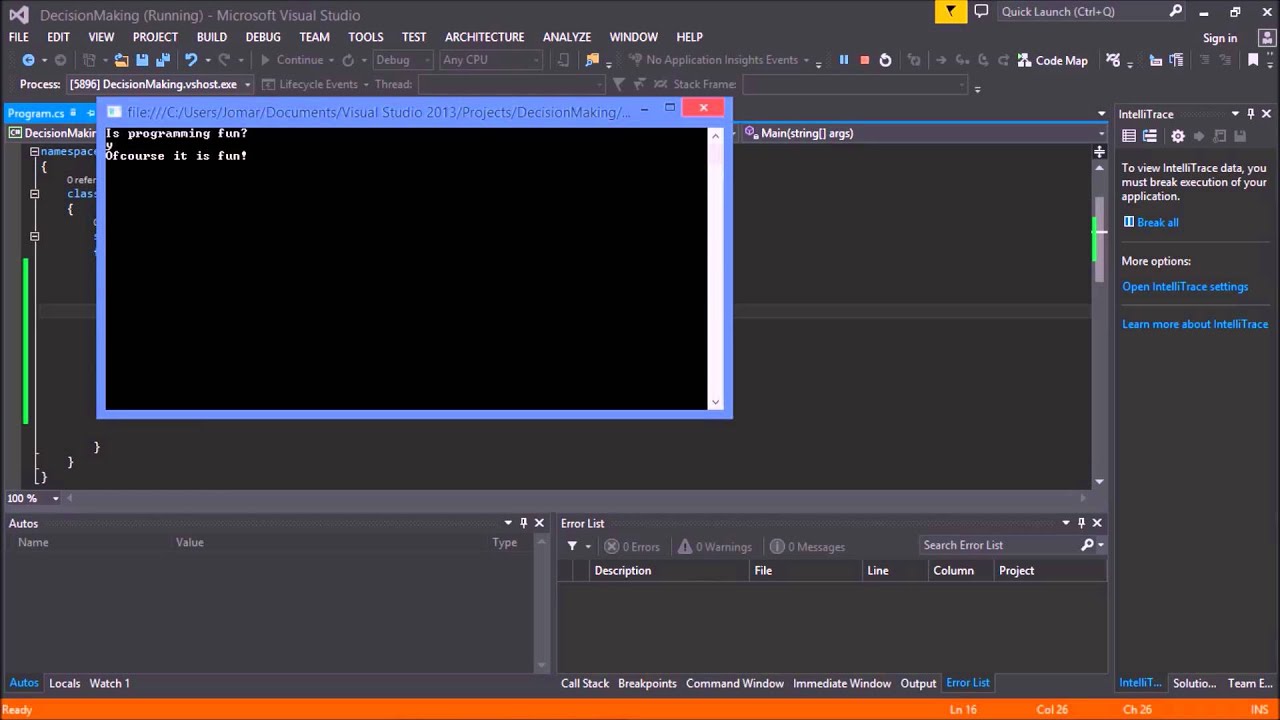This screenshot has height=720, width=1280.
Task: Toggle the 0 Errors filter
Action: [632, 547]
